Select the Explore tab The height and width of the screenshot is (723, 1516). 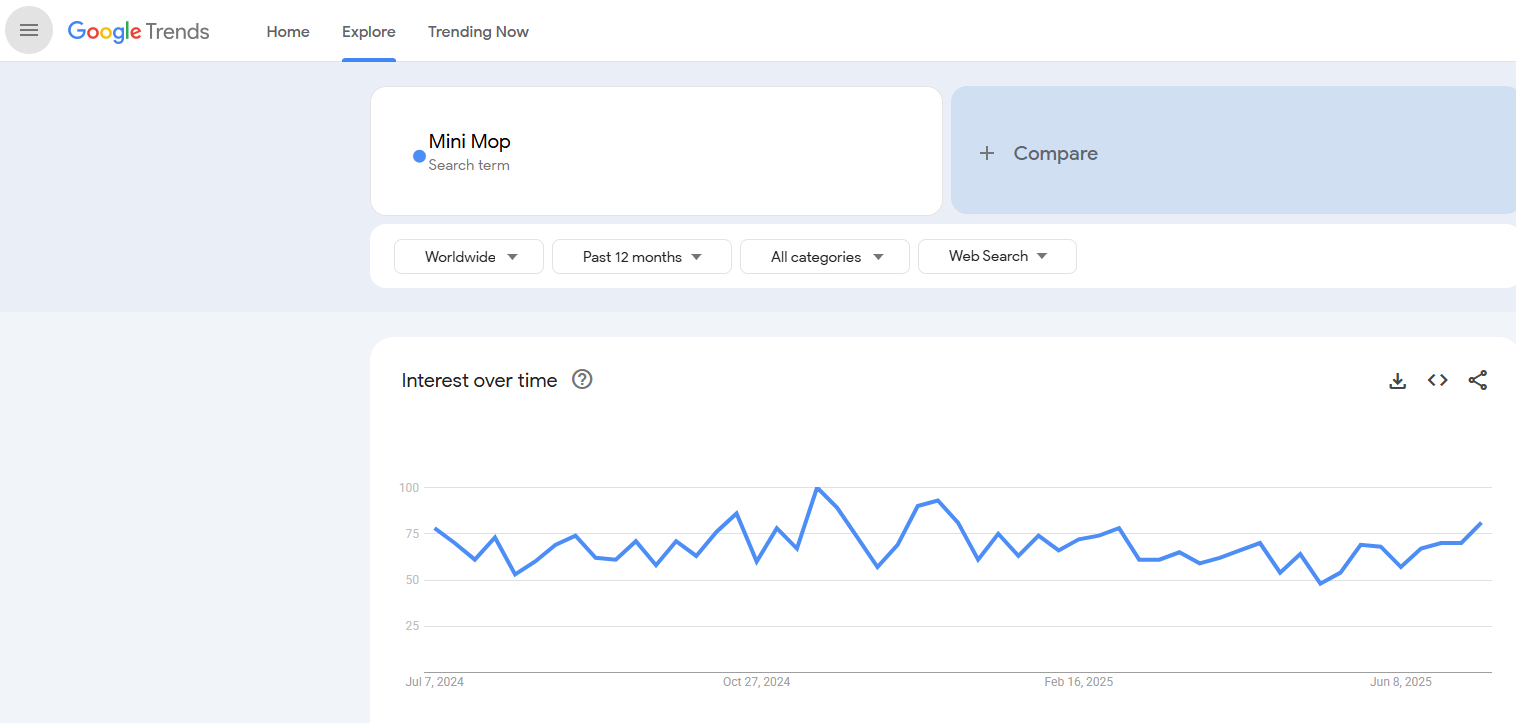pos(369,32)
